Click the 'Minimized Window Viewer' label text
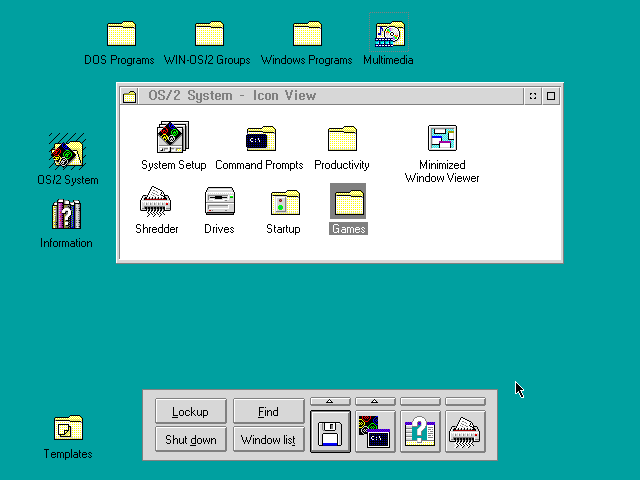The image size is (640, 480). pos(442,171)
